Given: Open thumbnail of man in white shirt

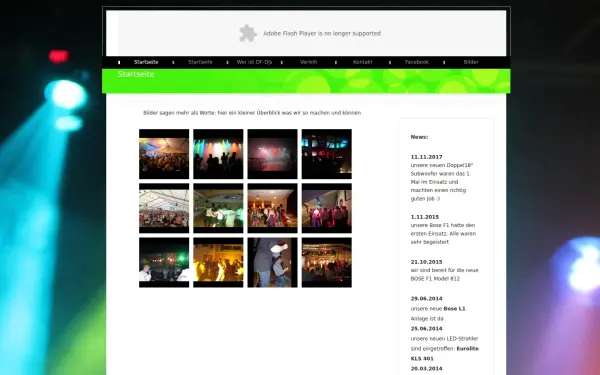Looking at the screenshot, I should click(x=164, y=262).
